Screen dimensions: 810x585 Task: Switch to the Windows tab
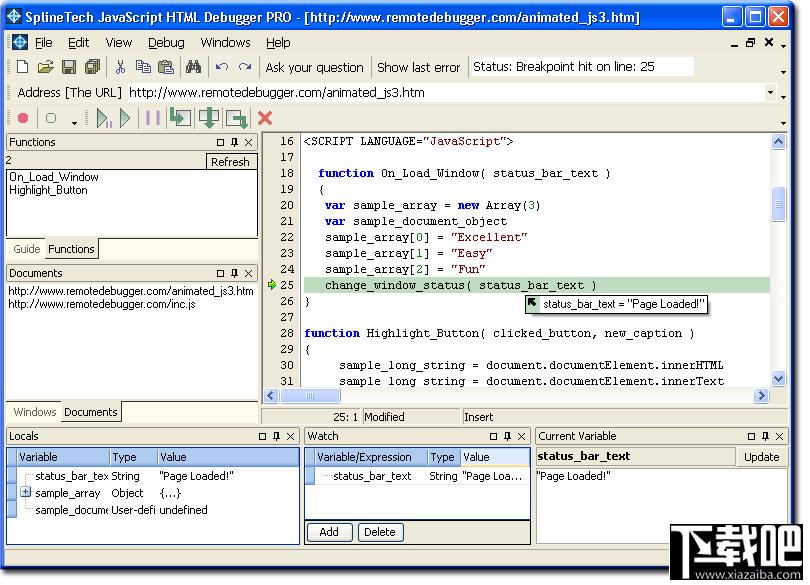coord(35,412)
